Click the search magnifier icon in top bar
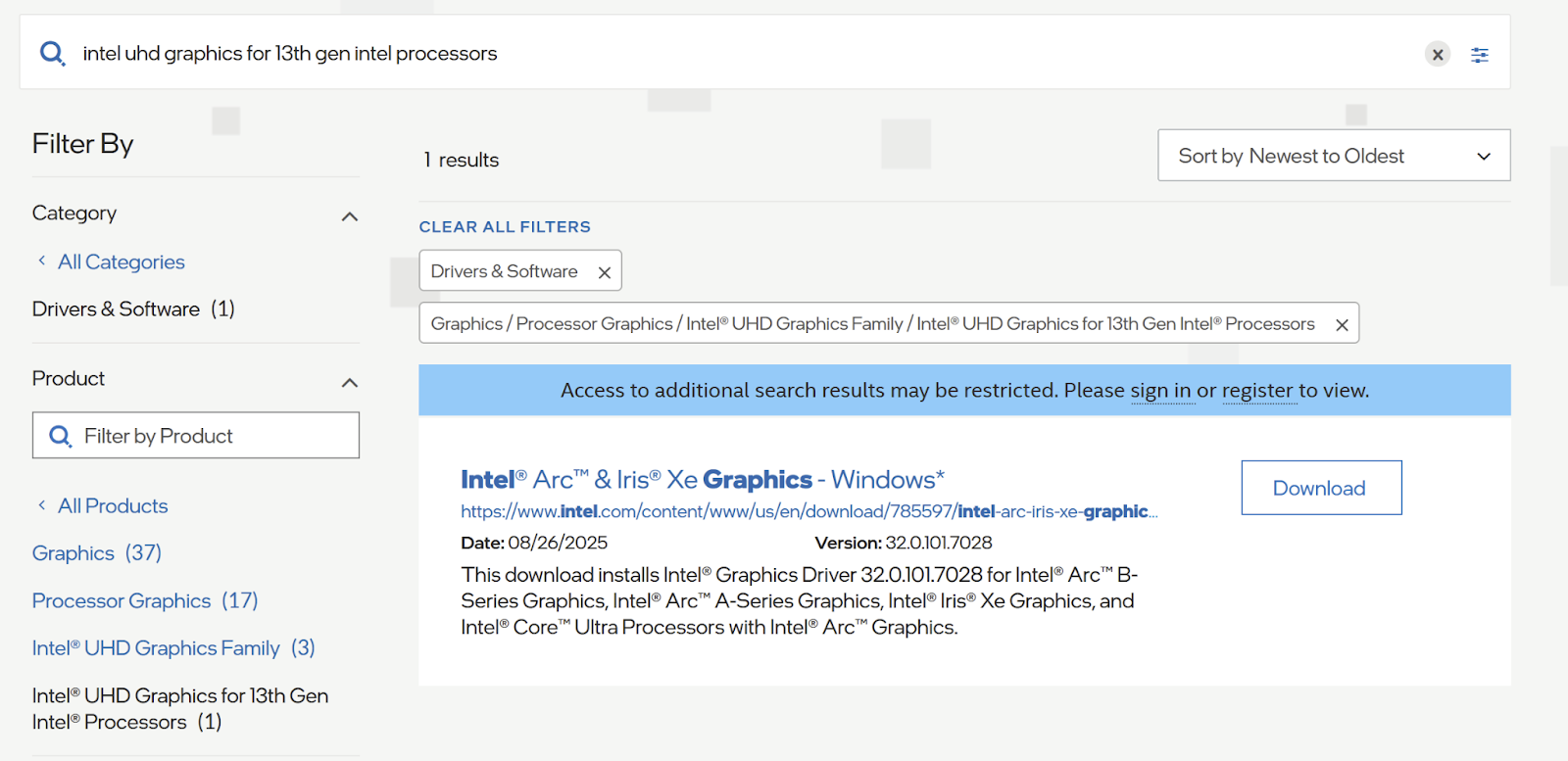This screenshot has height=761, width=1568. (x=52, y=53)
